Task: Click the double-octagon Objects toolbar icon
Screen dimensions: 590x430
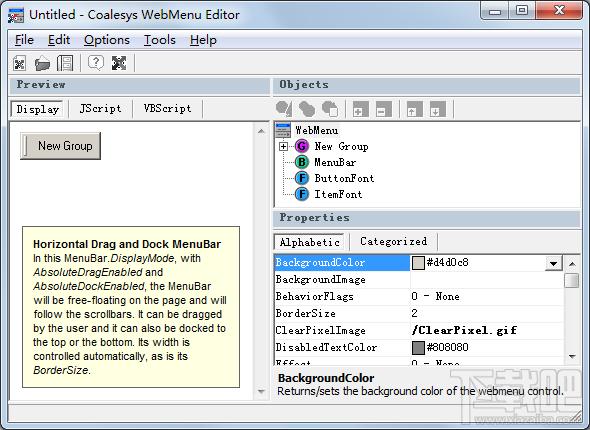Action: click(x=307, y=109)
